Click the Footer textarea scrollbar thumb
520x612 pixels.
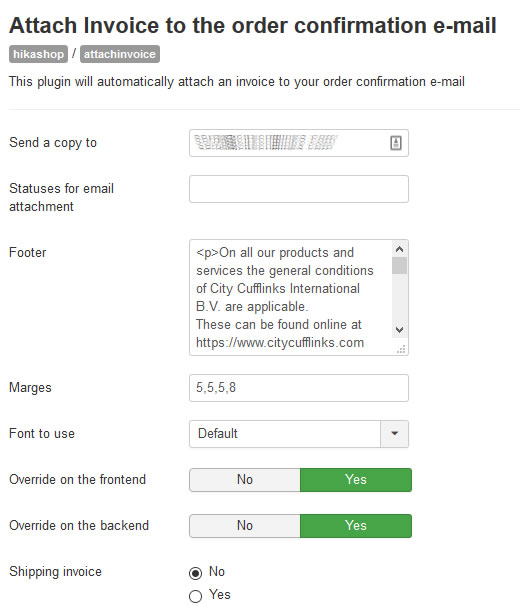pos(399,265)
